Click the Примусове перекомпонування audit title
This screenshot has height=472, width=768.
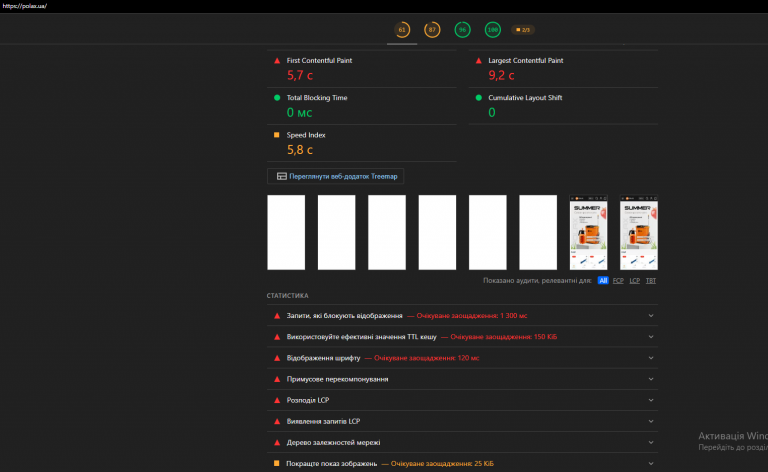[337, 379]
